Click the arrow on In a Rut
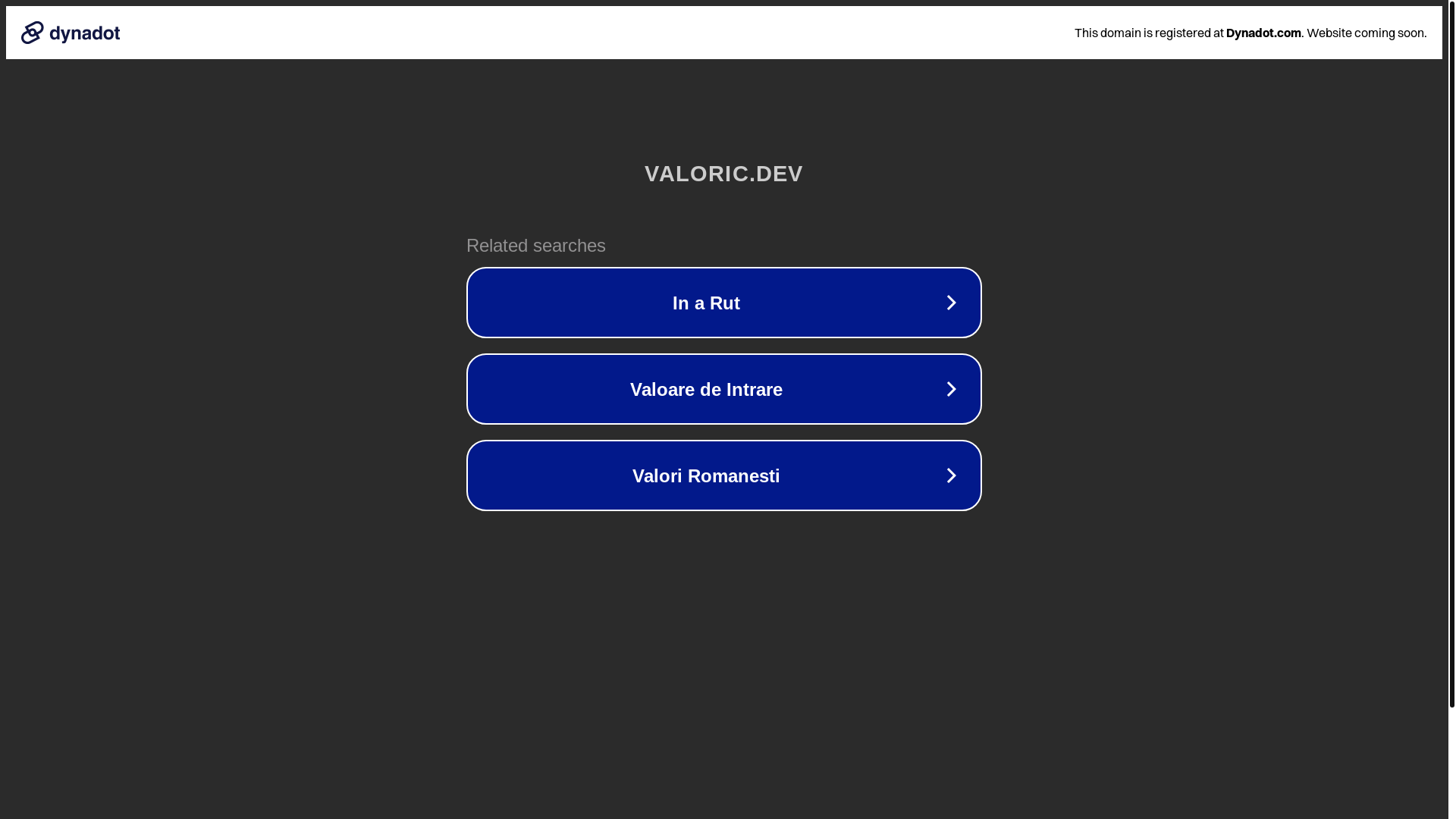This screenshot has width=1456, height=819. click(x=951, y=303)
